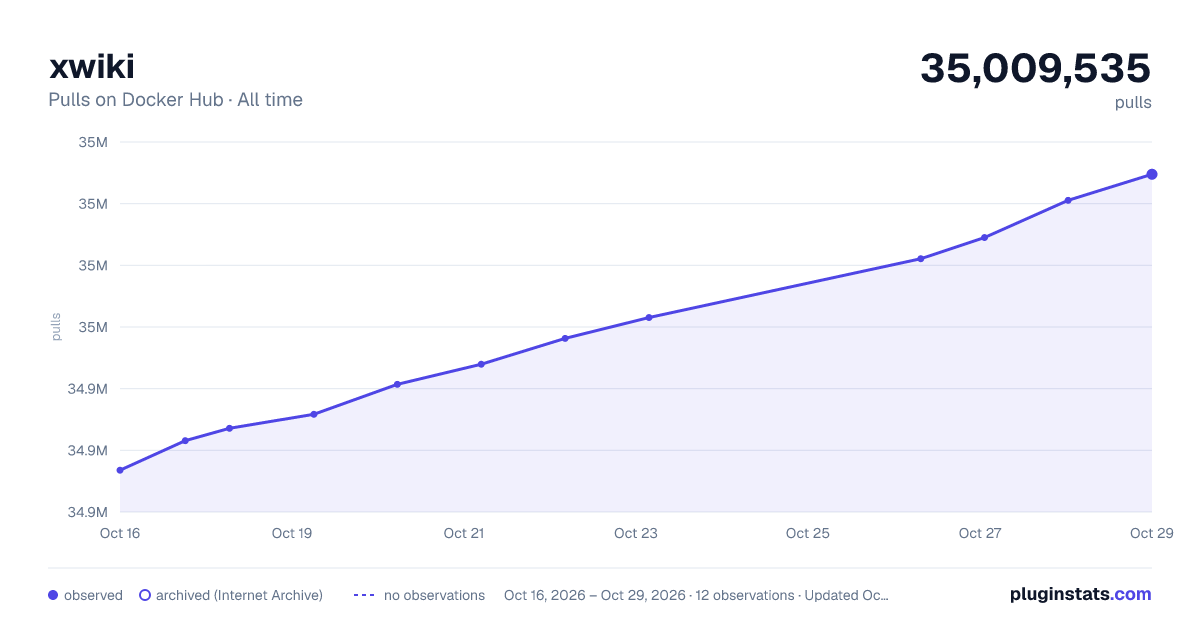Select the large final data point on Oct 29

1152,174
